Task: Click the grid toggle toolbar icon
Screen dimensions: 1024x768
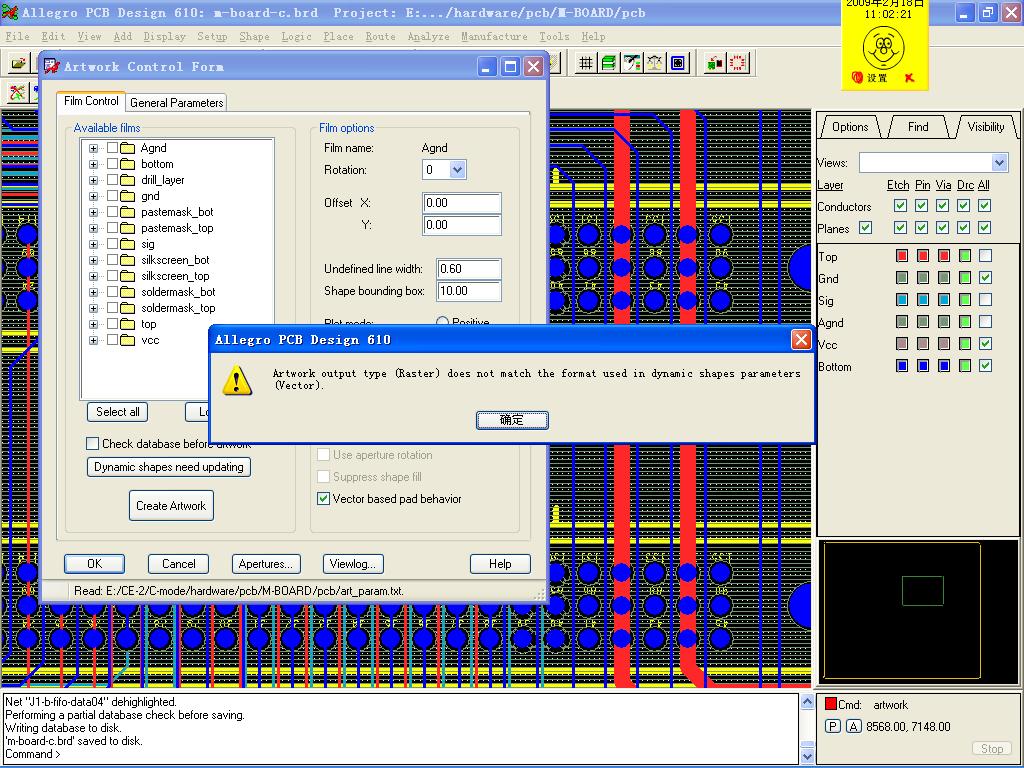Action: tap(586, 63)
